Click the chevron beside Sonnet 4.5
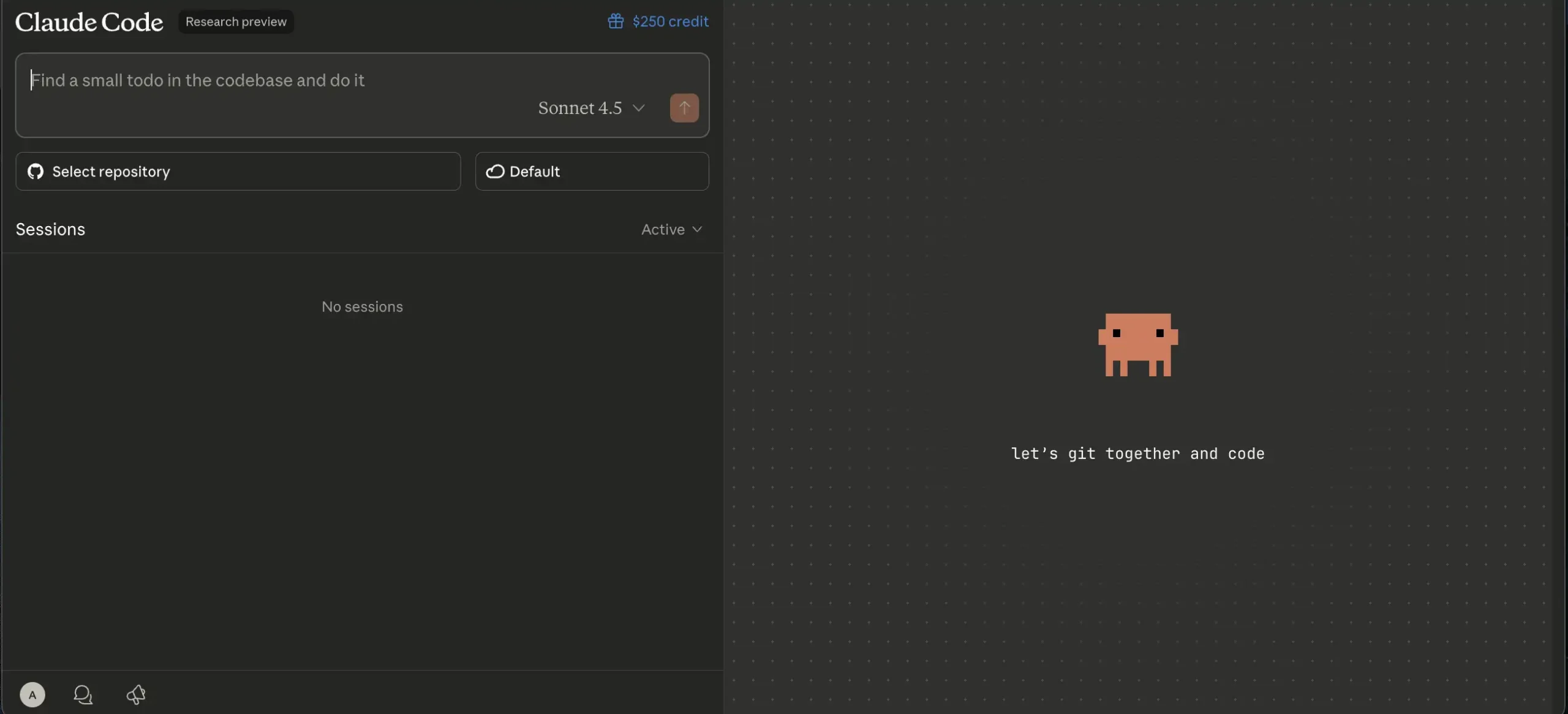 [638, 108]
